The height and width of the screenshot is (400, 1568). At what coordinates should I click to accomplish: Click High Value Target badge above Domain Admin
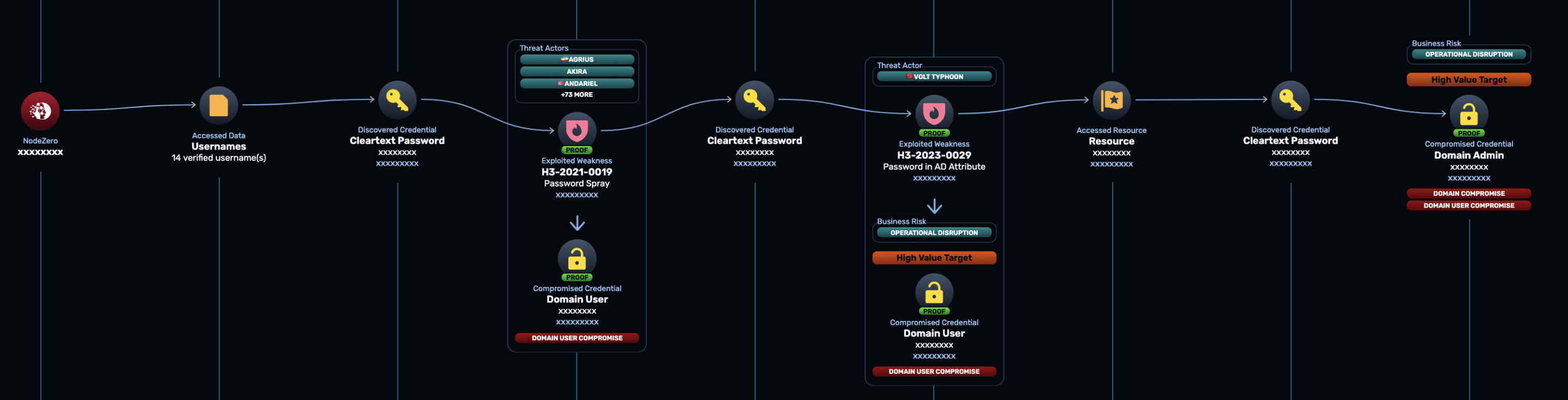(1468, 80)
